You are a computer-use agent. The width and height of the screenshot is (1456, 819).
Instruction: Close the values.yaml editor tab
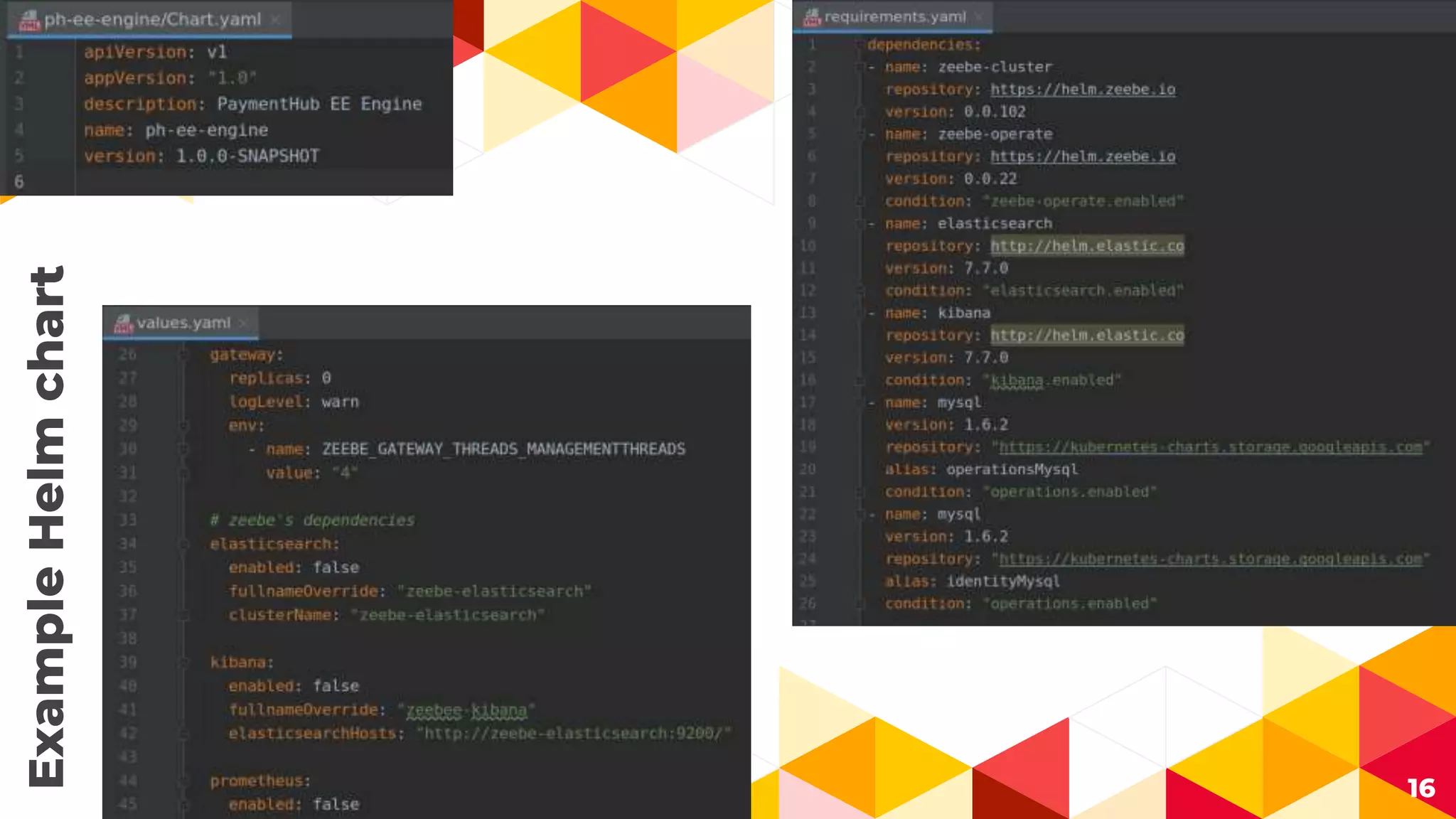pos(243,323)
